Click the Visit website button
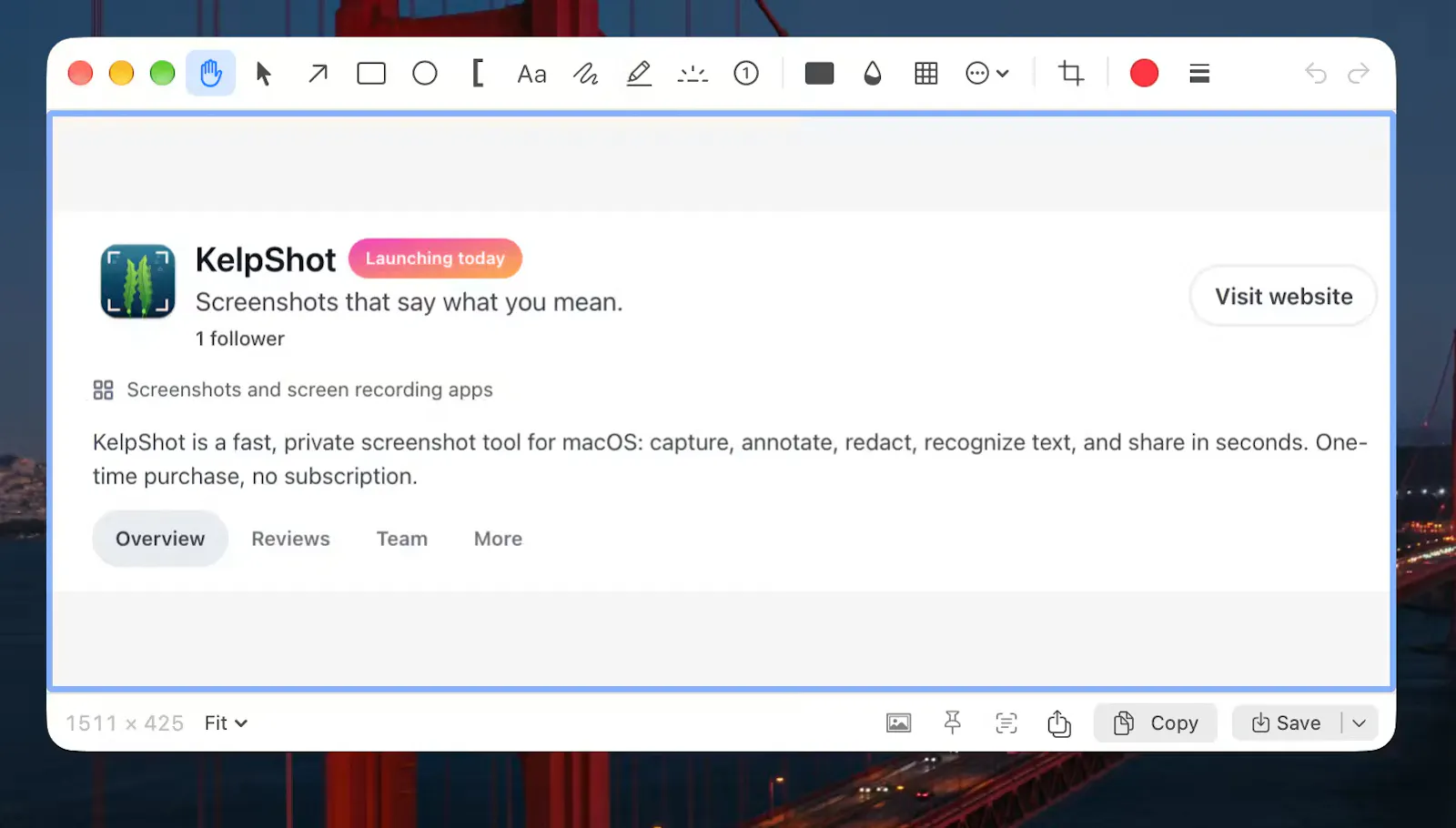This screenshot has width=1456, height=828. (1283, 296)
